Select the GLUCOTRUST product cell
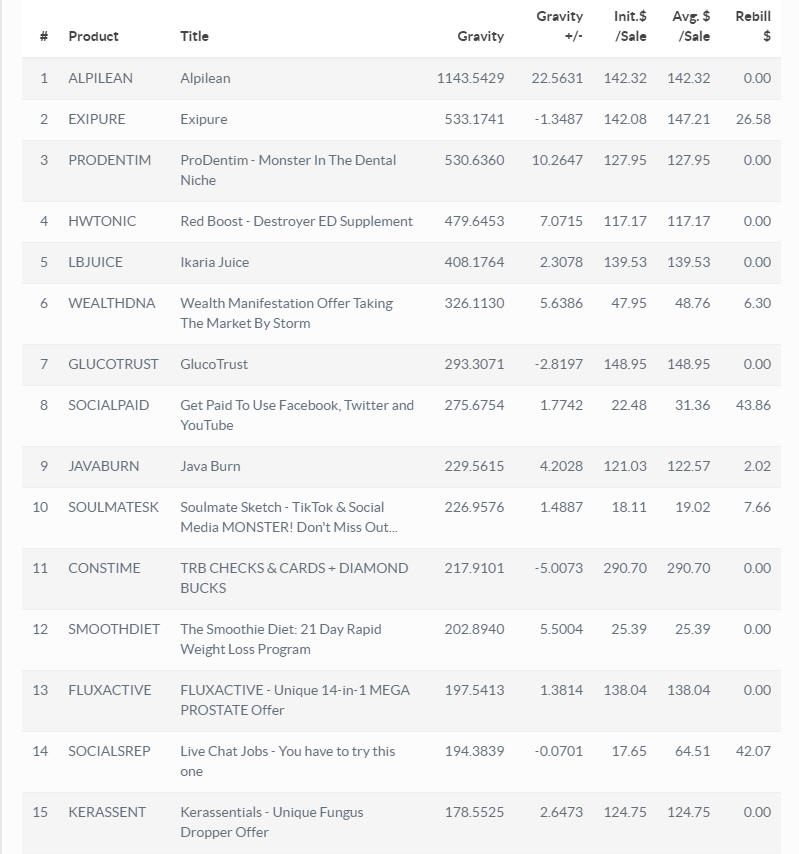This screenshot has height=854, width=799. tap(113, 364)
